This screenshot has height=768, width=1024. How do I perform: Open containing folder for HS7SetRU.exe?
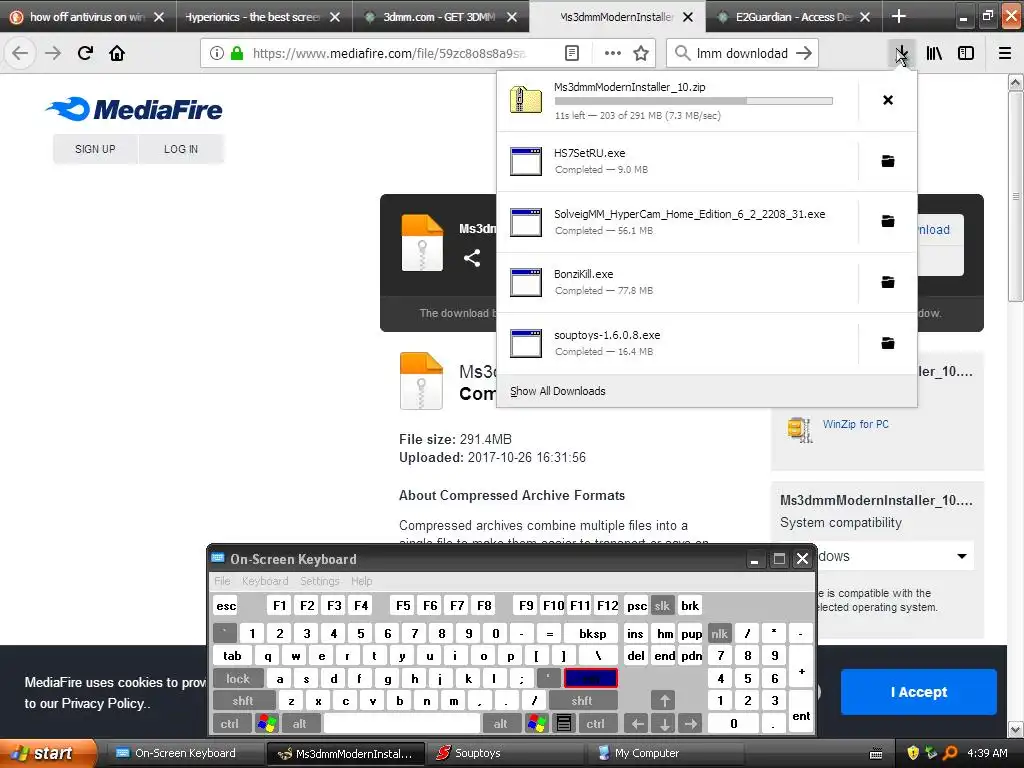888,161
